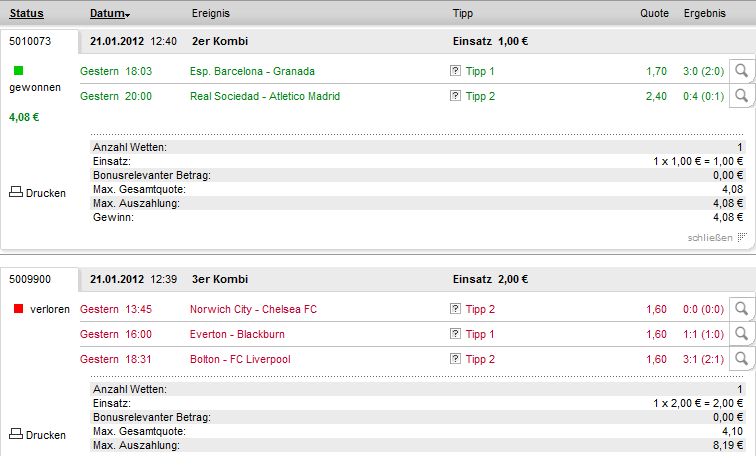
Task: Open magnifier for Norwich City - Chelsea match
Action: pos(741,309)
